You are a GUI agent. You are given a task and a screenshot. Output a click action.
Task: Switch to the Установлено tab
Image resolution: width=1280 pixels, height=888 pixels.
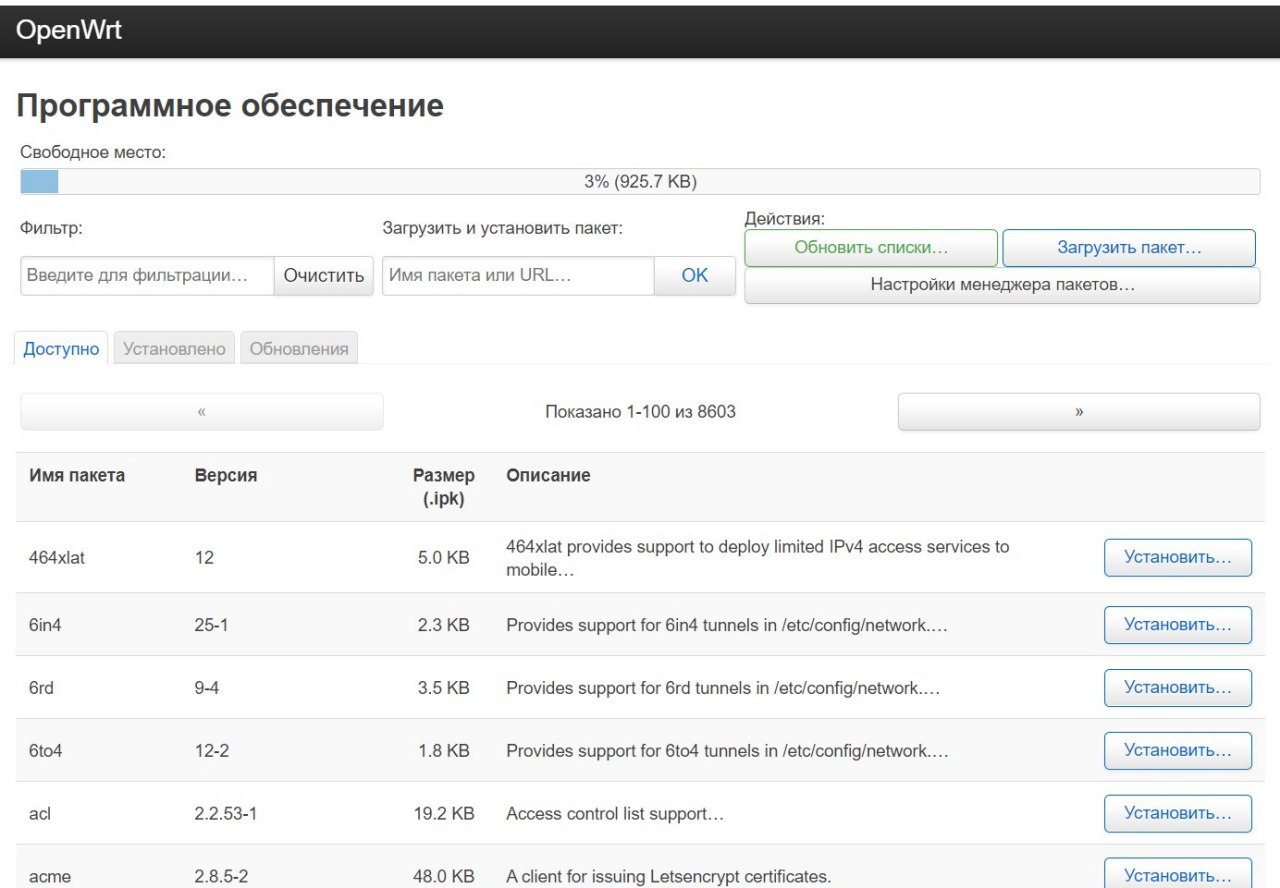175,349
